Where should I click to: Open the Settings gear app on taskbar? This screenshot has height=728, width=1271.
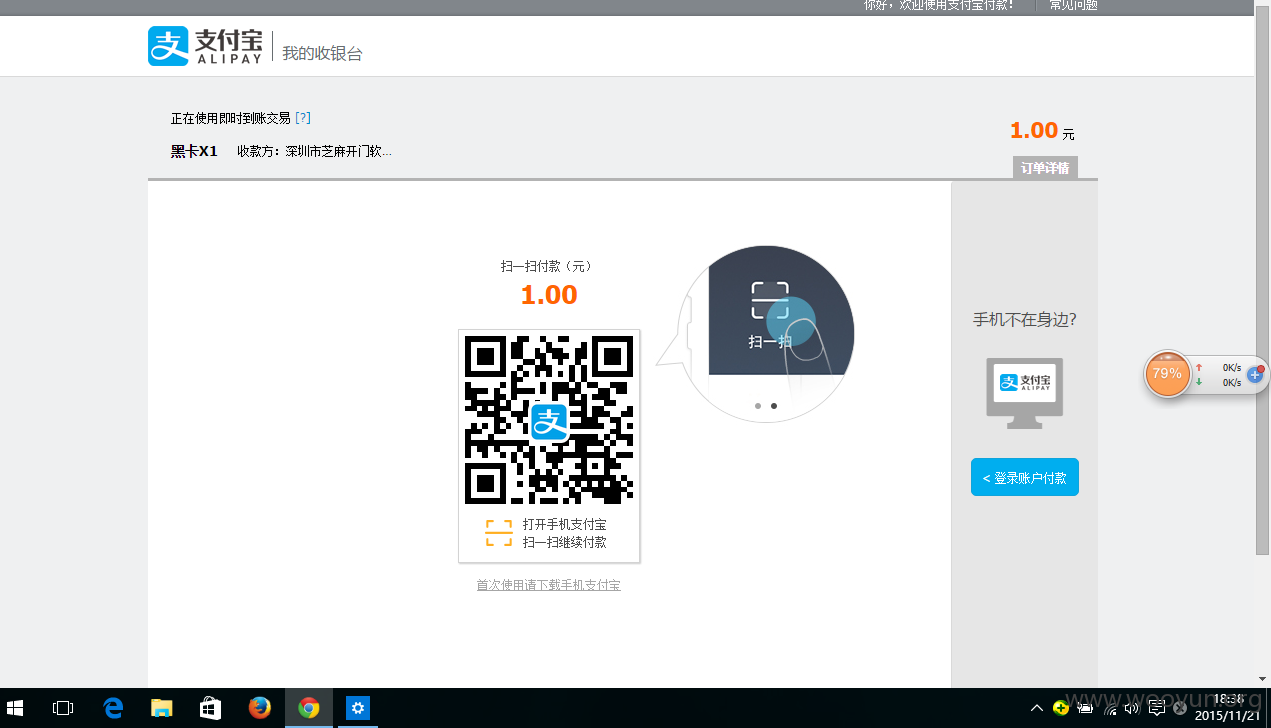pyautogui.click(x=358, y=708)
